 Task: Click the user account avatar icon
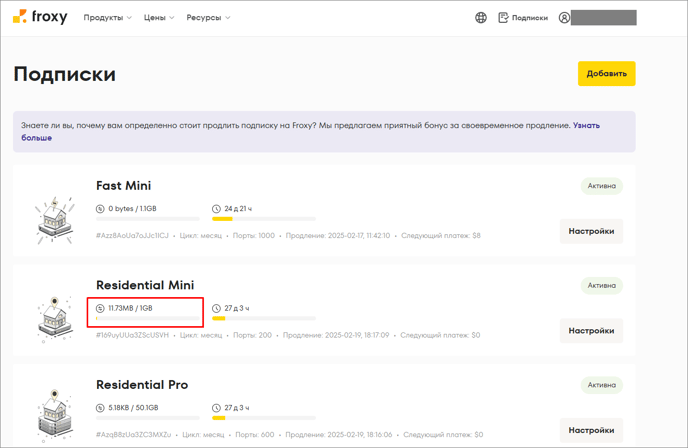[564, 18]
